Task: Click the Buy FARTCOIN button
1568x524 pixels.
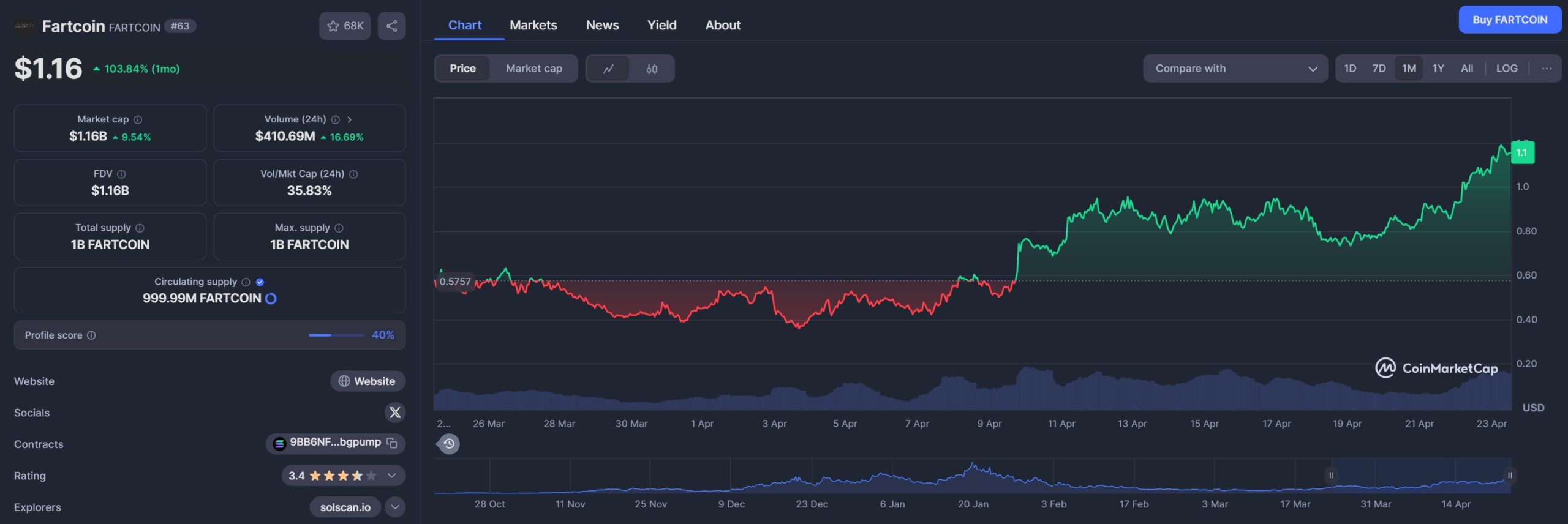Action: (x=1510, y=20)
